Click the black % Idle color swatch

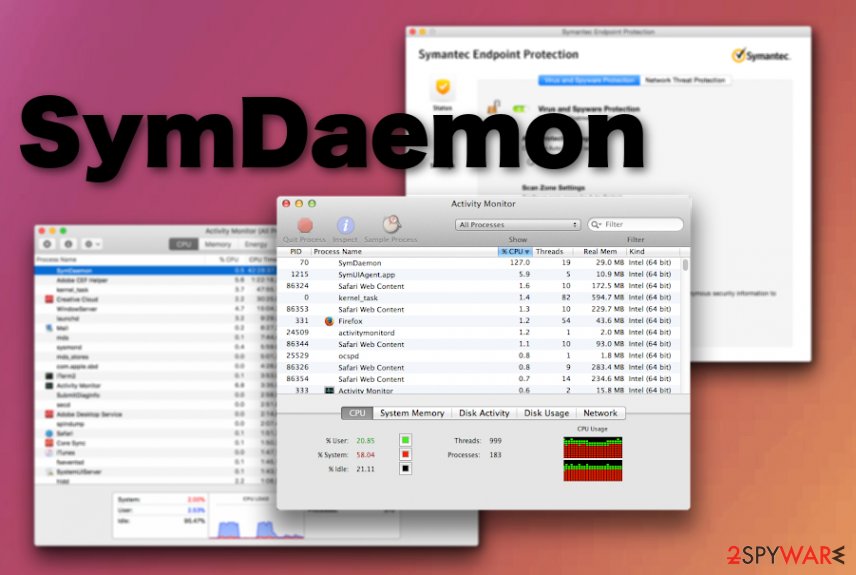pos(405,469)
